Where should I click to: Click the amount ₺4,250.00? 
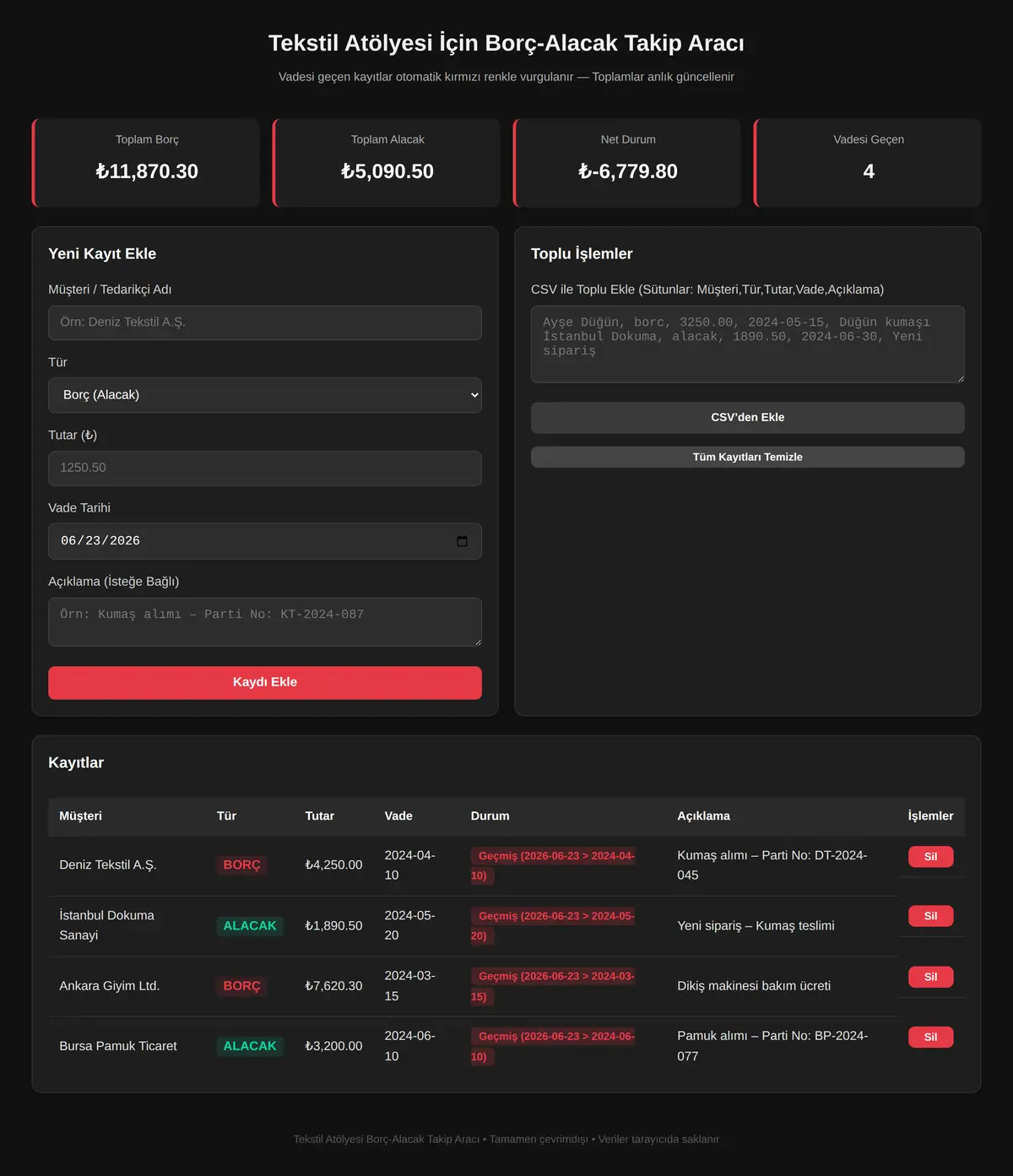[x=333, y=865]
